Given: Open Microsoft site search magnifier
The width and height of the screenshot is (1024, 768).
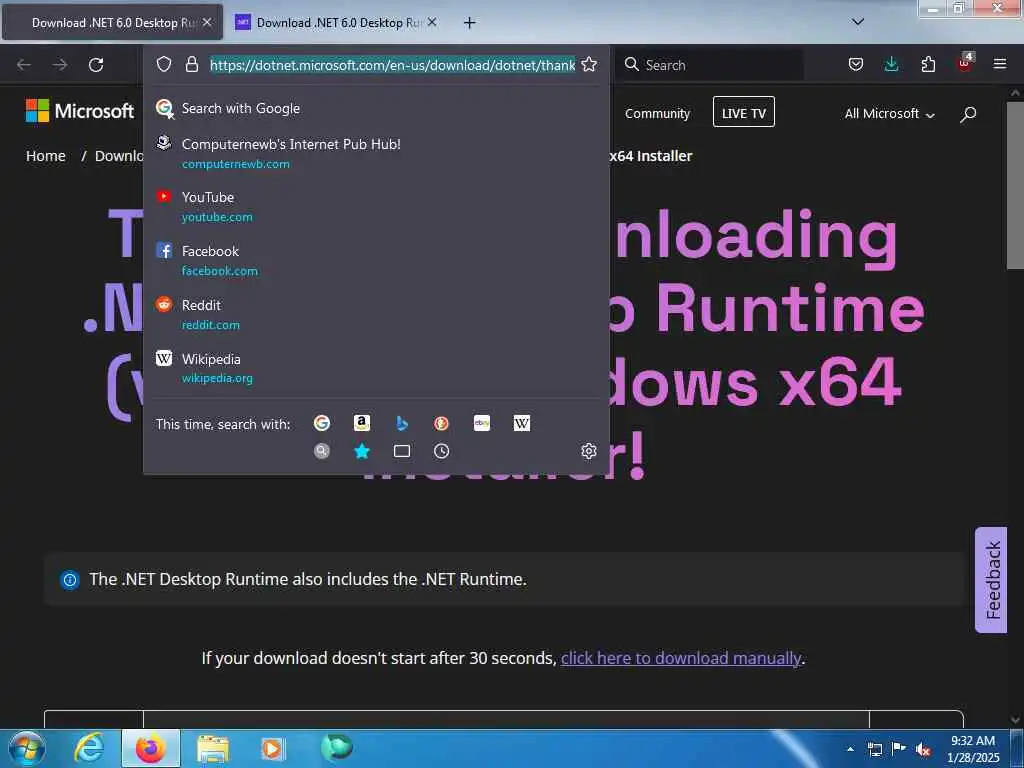Looking at the screenshot, I should (x=968, y=114).
